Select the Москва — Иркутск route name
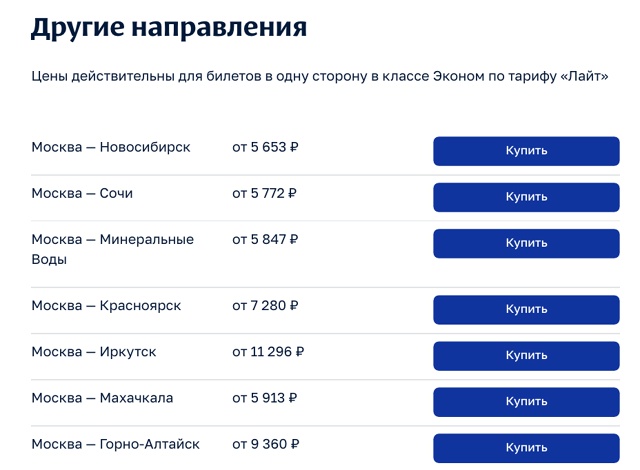Screen dimensions: 640x470 94,352
